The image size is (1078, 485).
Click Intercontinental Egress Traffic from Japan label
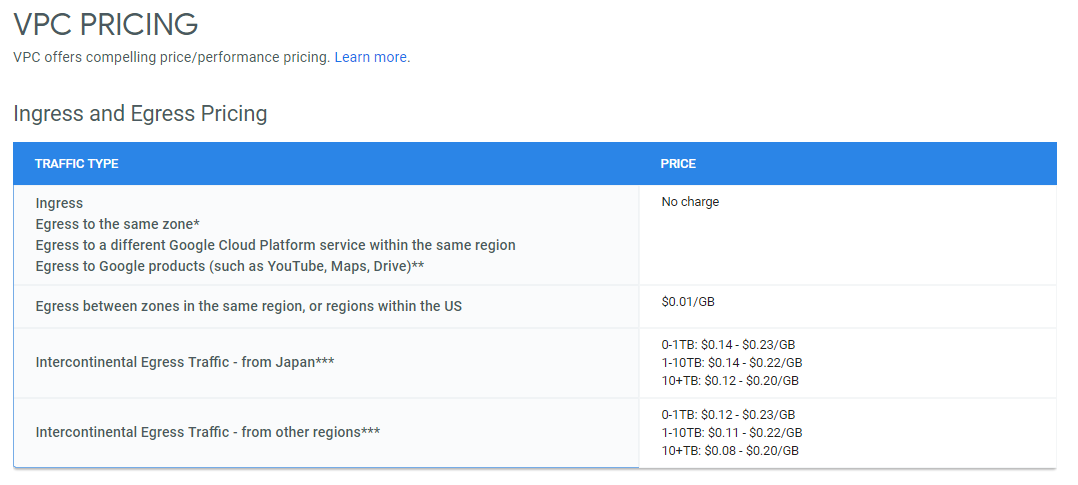[184, 362]
